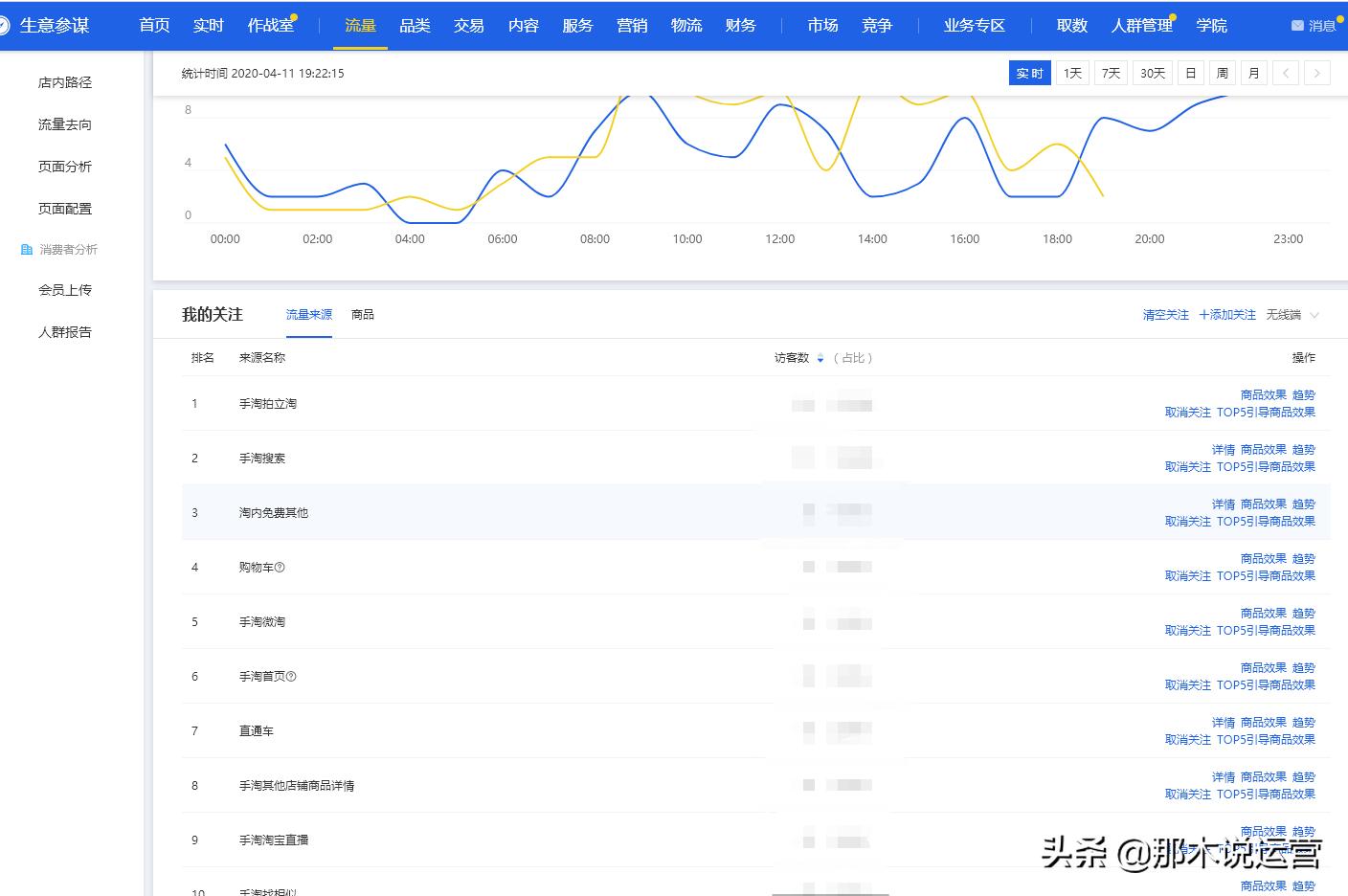Go to previous period with left chevron
Screen dimensions: 1348x896
tap(1286, 73)
